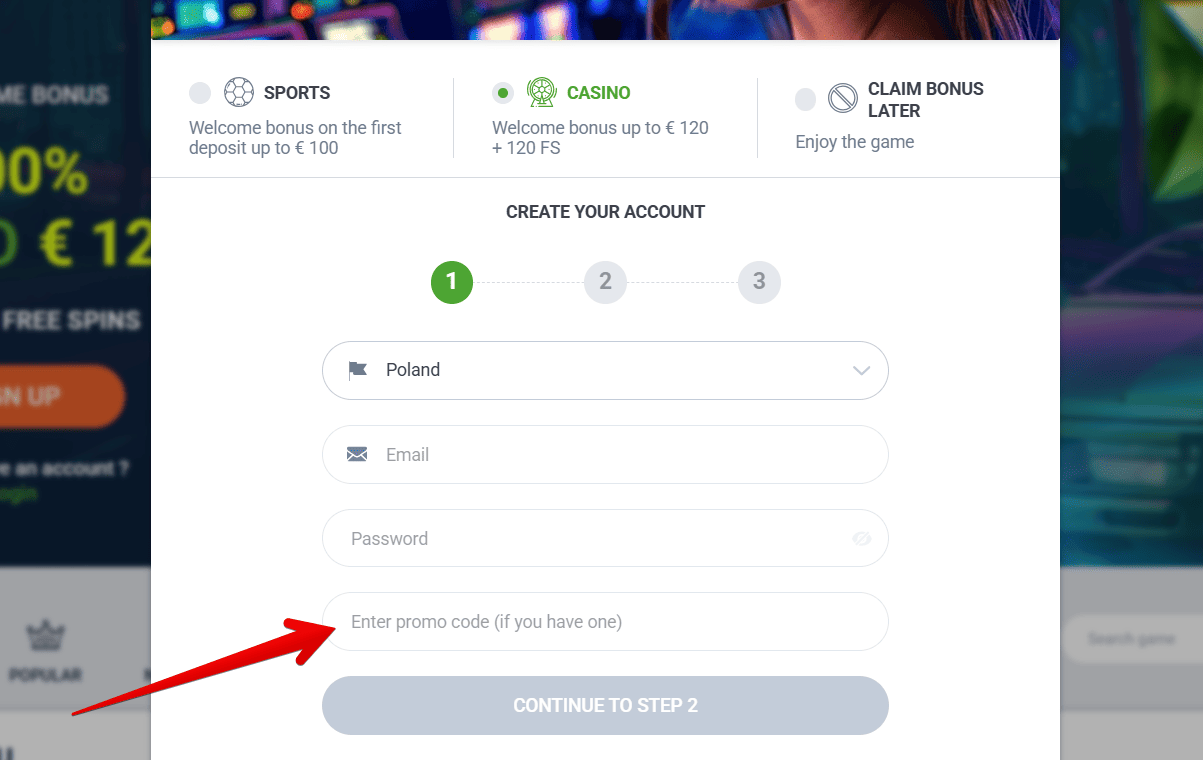Click the step 3 indicator circle
Screen dimensions: 1203x760
point(759,282)
